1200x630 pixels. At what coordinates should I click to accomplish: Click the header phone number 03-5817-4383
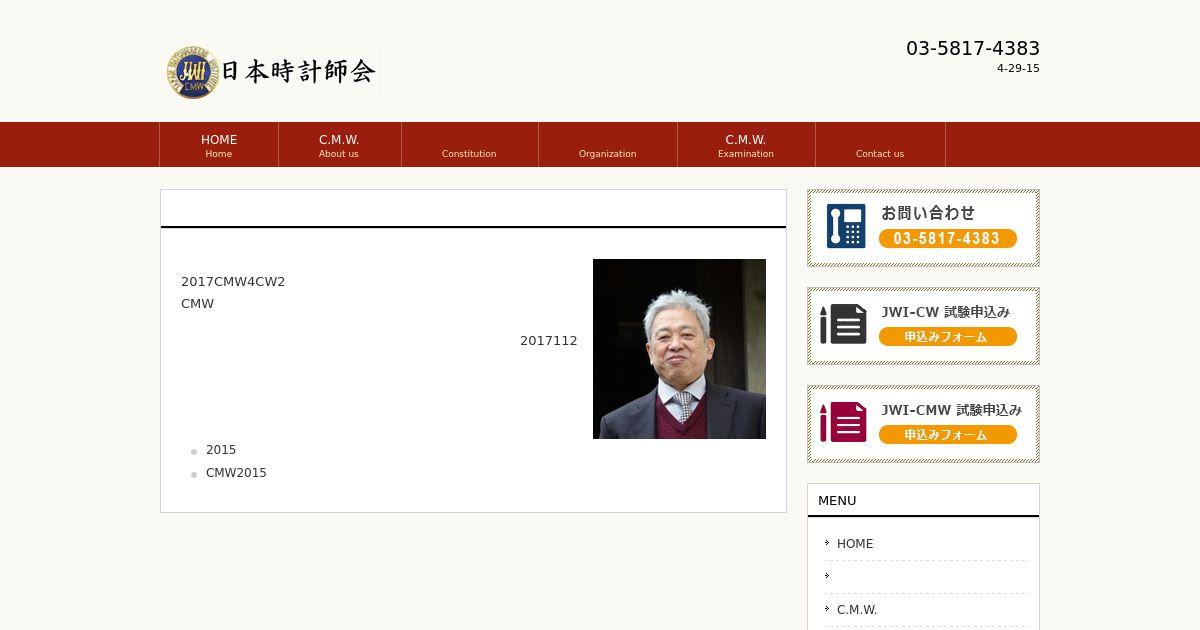[x=973, y=48]
